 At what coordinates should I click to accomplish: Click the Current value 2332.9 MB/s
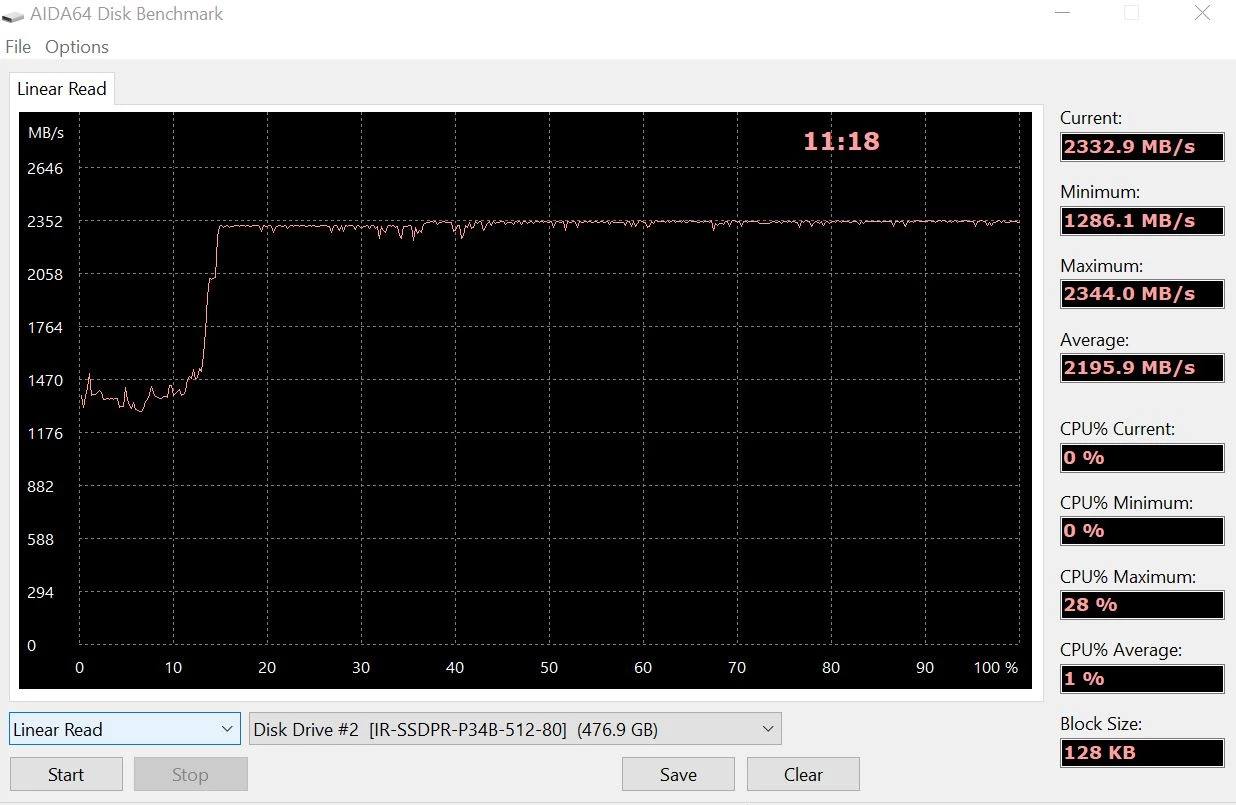coord(1142,147)
